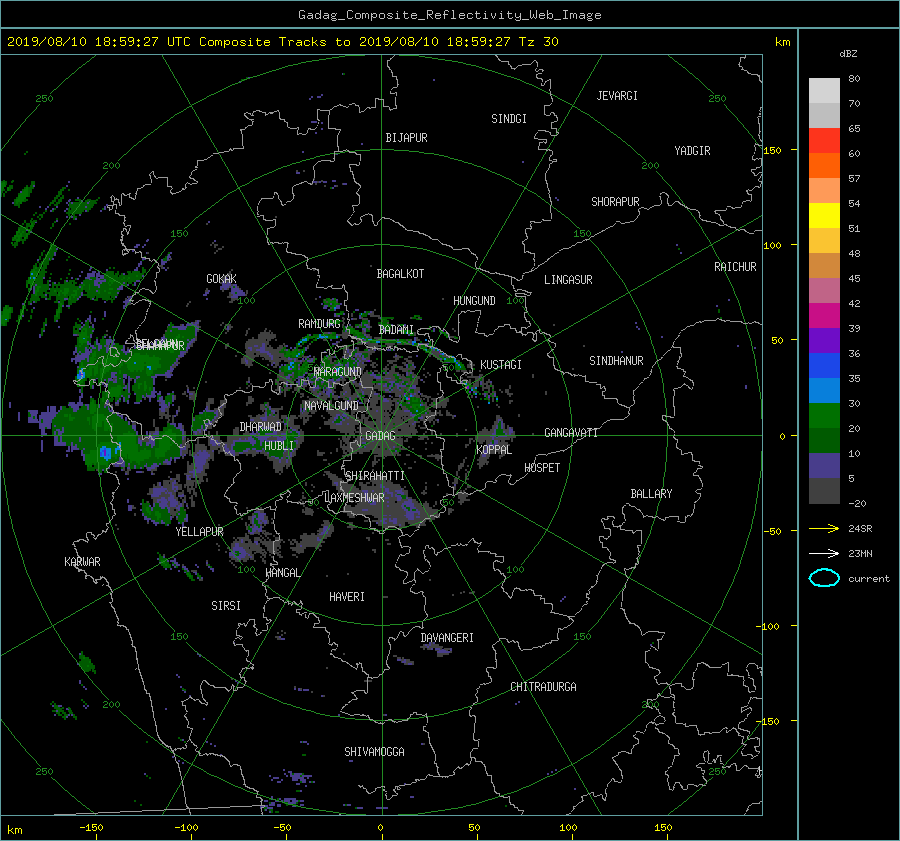The image size is (900, 841).
Task: Click the 'km' unit label at bottom-left axis
Action: 14,830
